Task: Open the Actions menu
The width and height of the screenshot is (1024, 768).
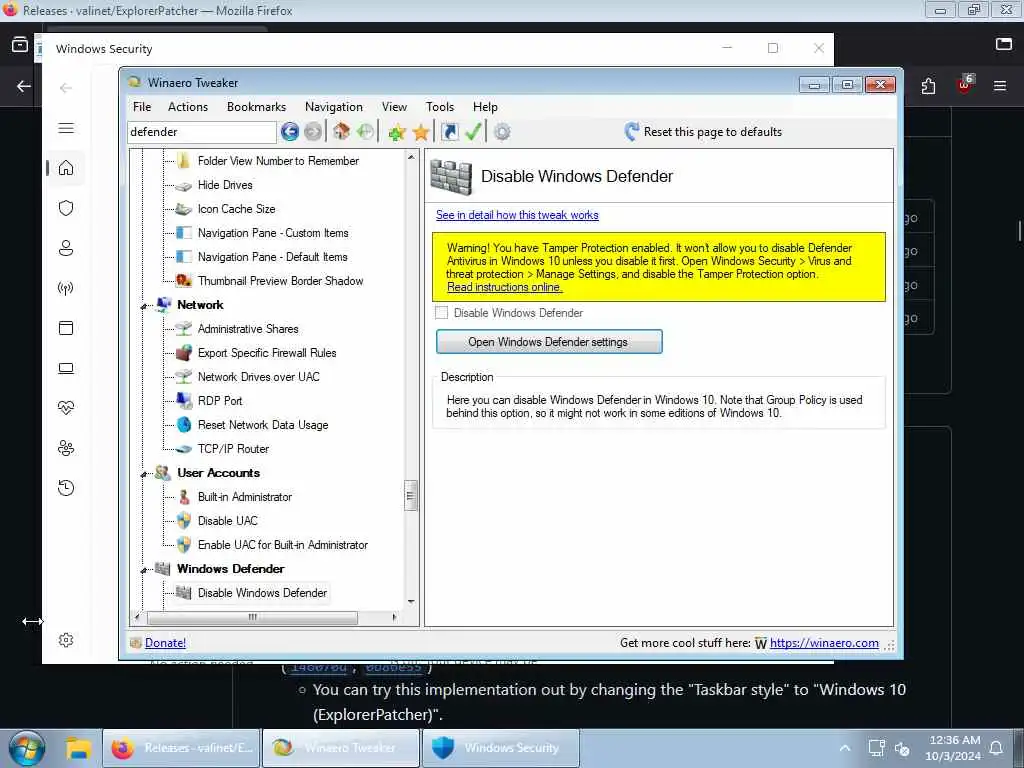Action: pos(188,107)
